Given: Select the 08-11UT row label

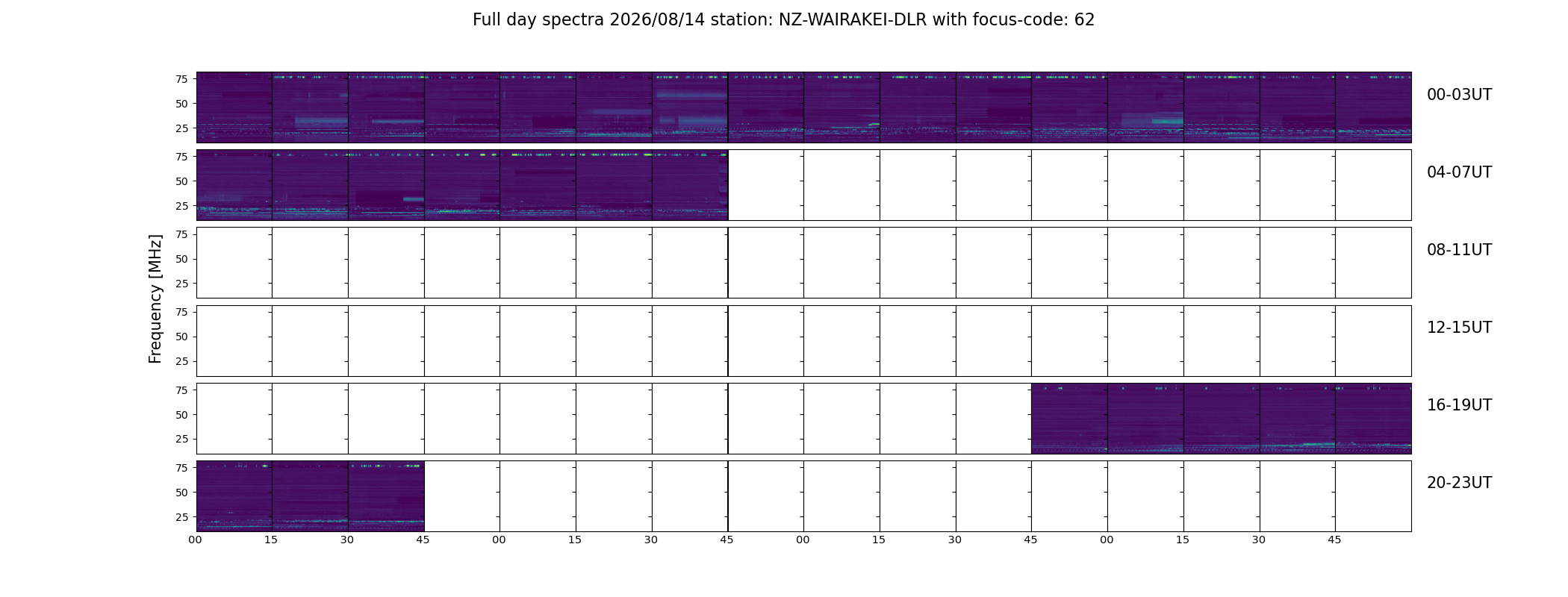Looking at the screenshot, I should coord(1459,250).
